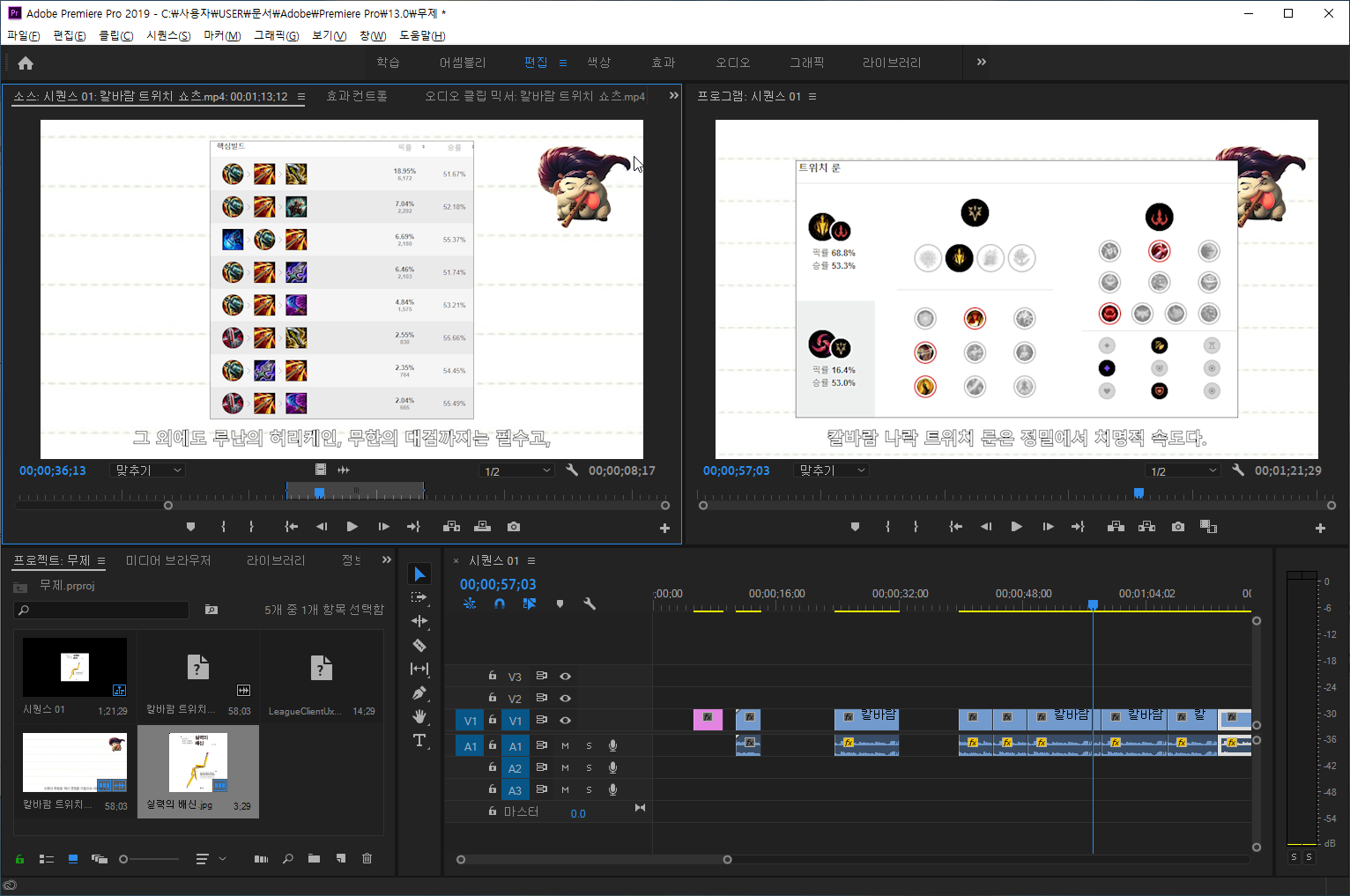The image size is (1350, 896).
Task: Click Insert button in Source monitor
Action: (x=451, y=527)
